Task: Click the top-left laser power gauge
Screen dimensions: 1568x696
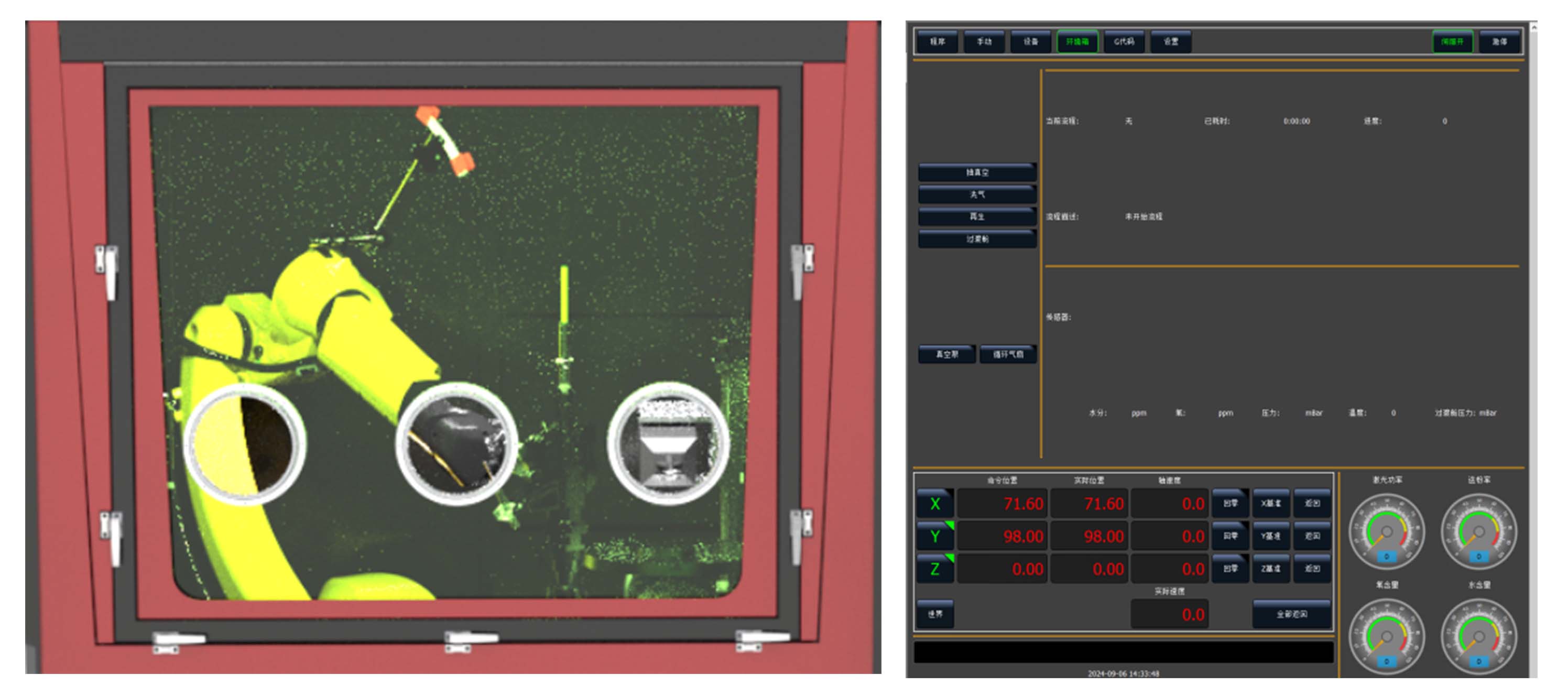Action: tap(1386, 532)
